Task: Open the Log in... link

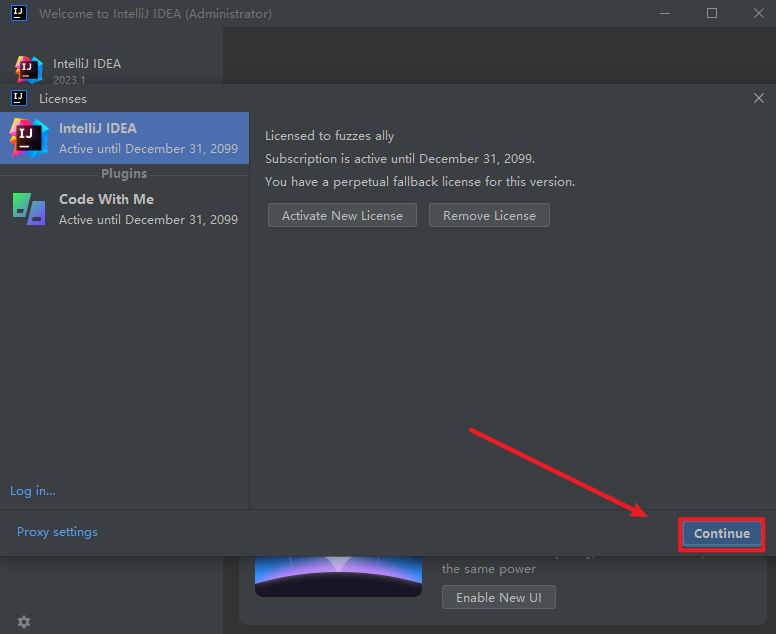Action: tap(33, 490)
